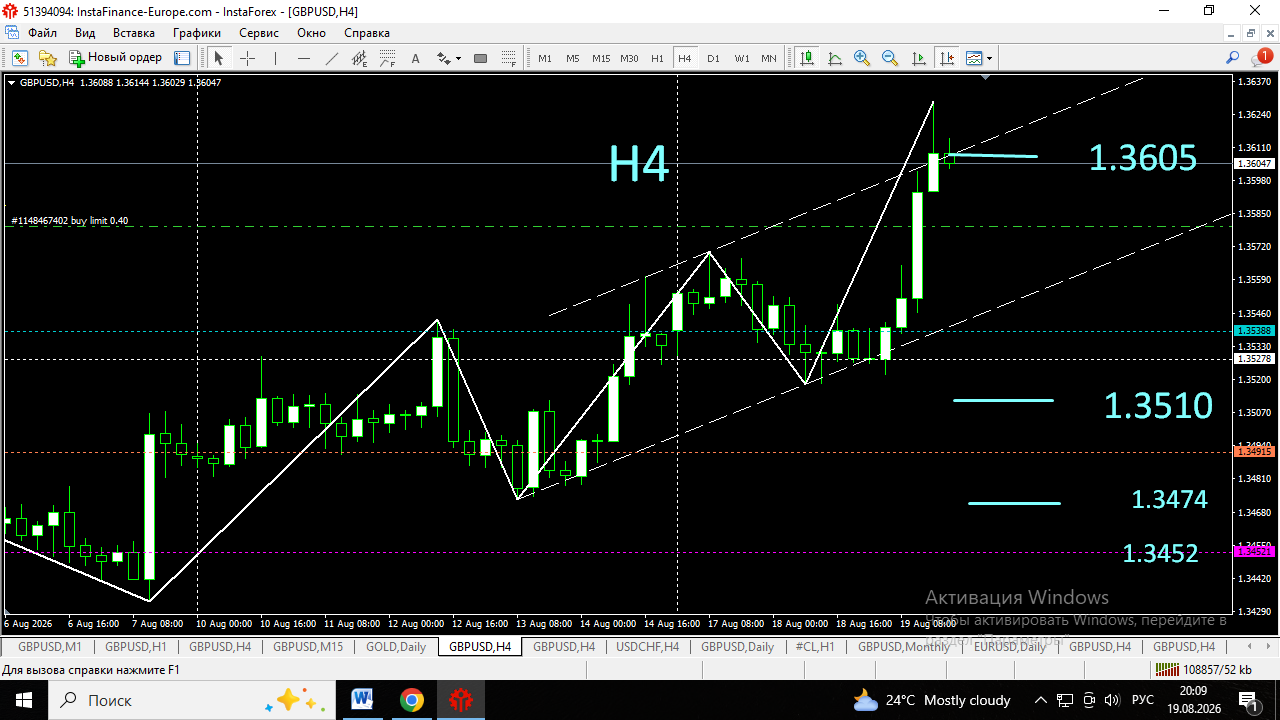This screenshot has width=1280, height=720.
Task: Toggle candlestick chart display
Action: click(x=807, y=58)
